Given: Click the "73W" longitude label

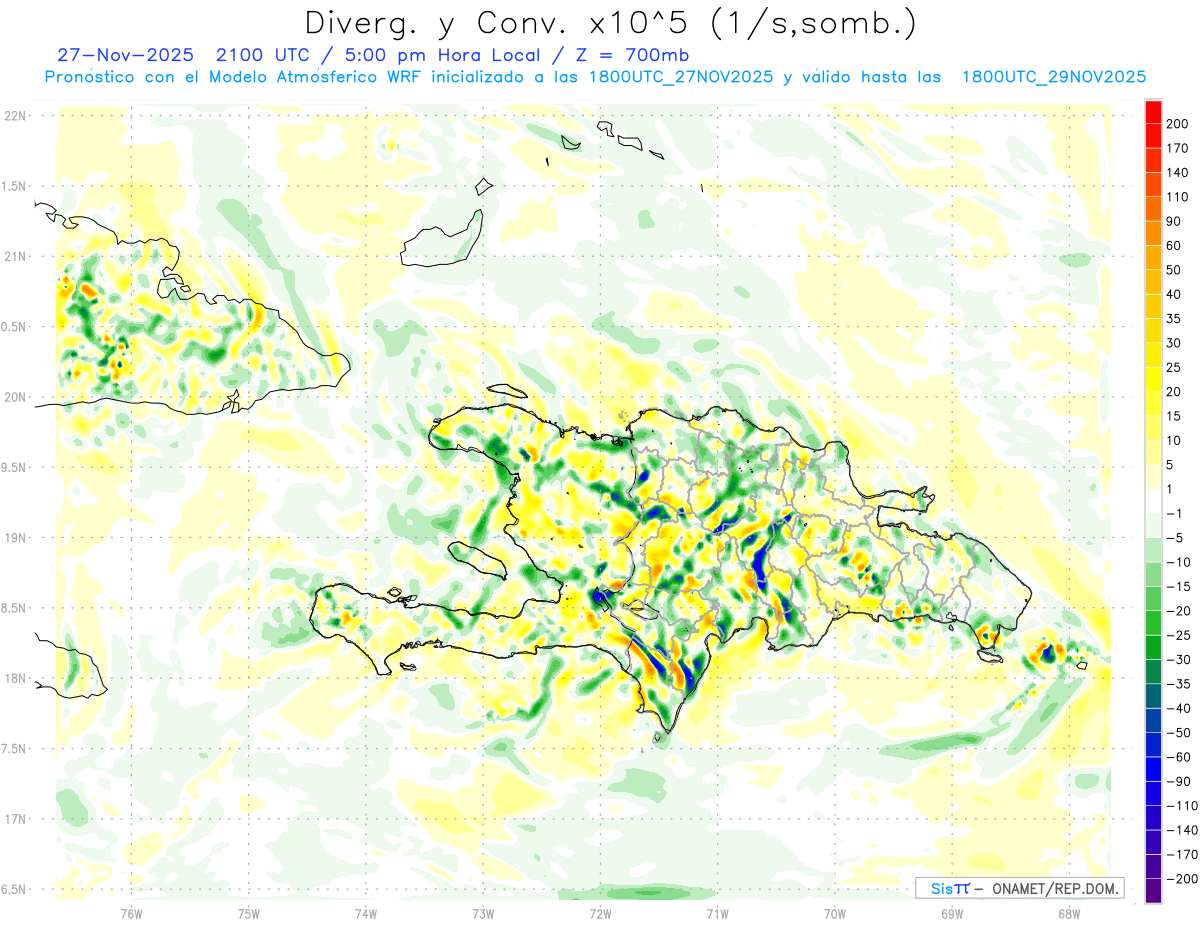Looking at the screenshot, I should click(x=483, y=914).
